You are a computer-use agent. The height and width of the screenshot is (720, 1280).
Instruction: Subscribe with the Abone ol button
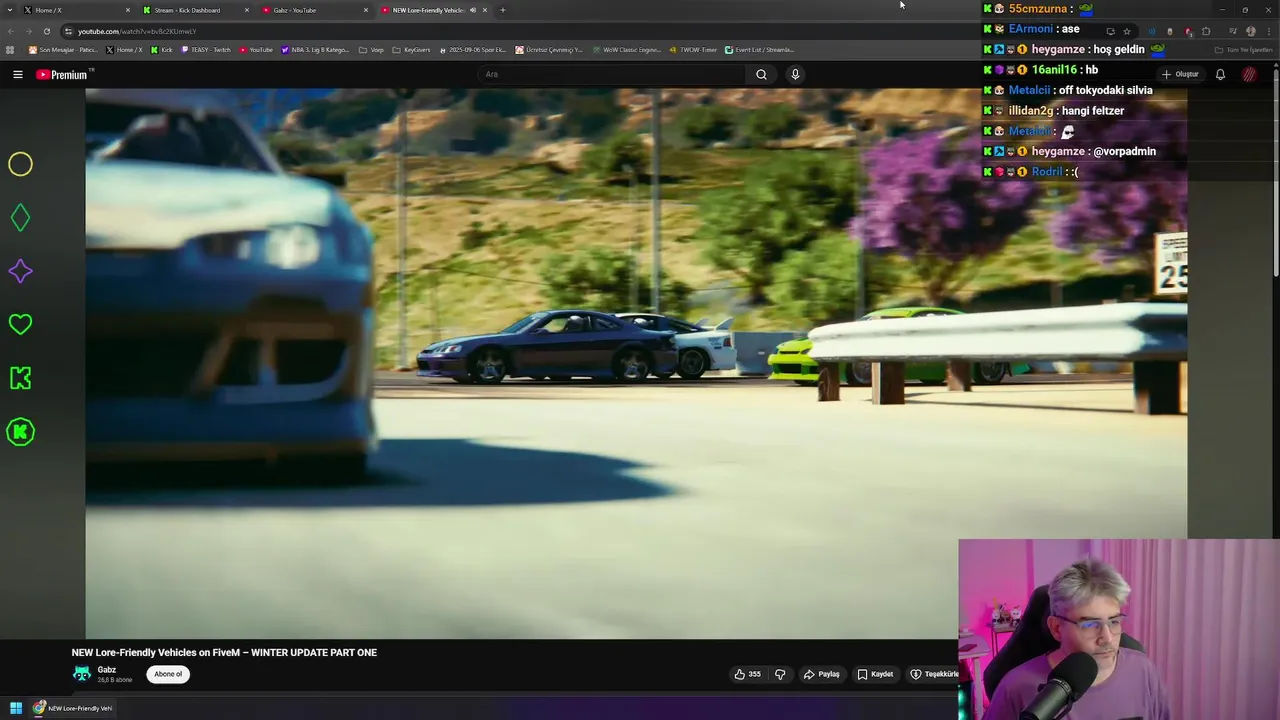point(168,674)
